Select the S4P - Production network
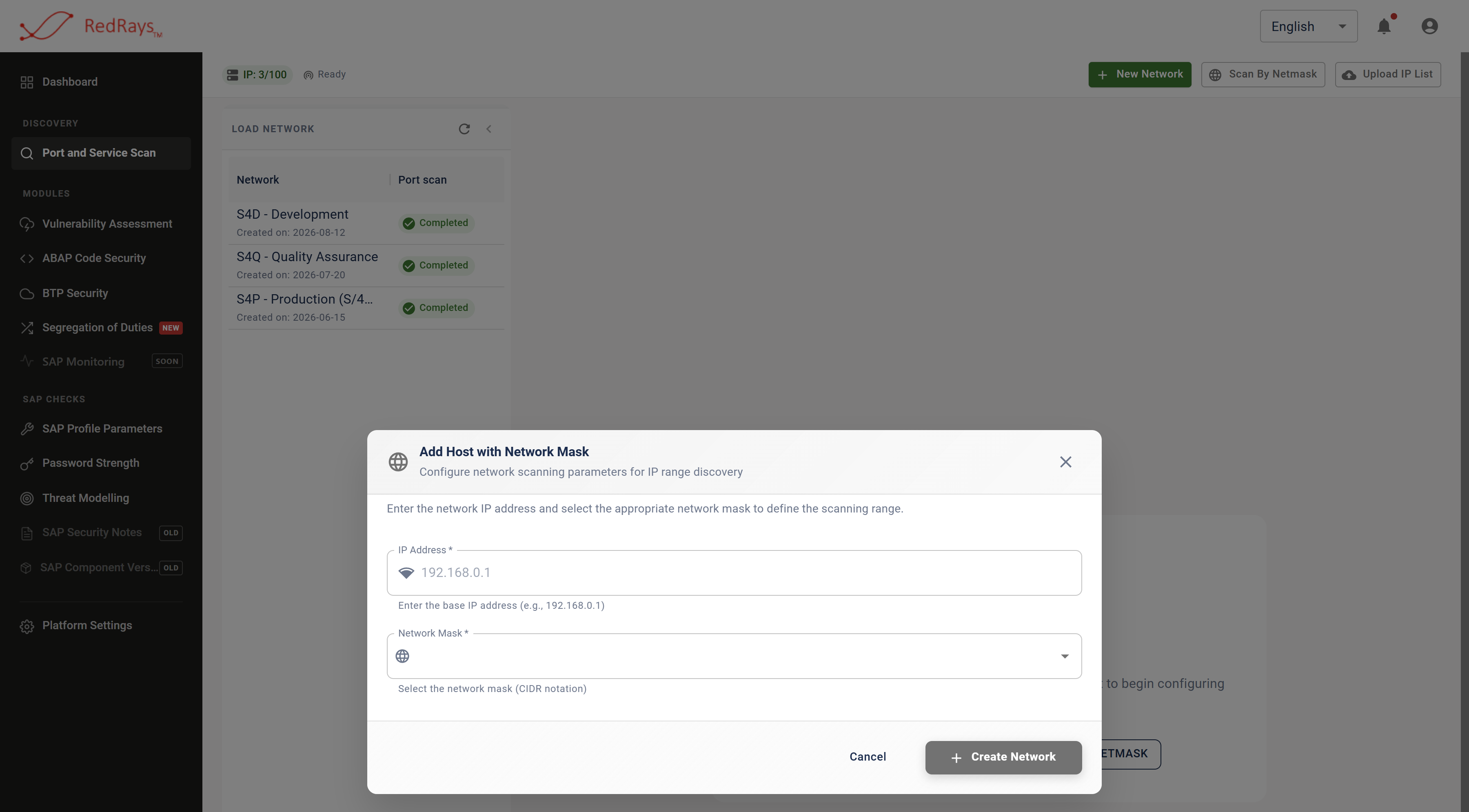 point(366,308)
